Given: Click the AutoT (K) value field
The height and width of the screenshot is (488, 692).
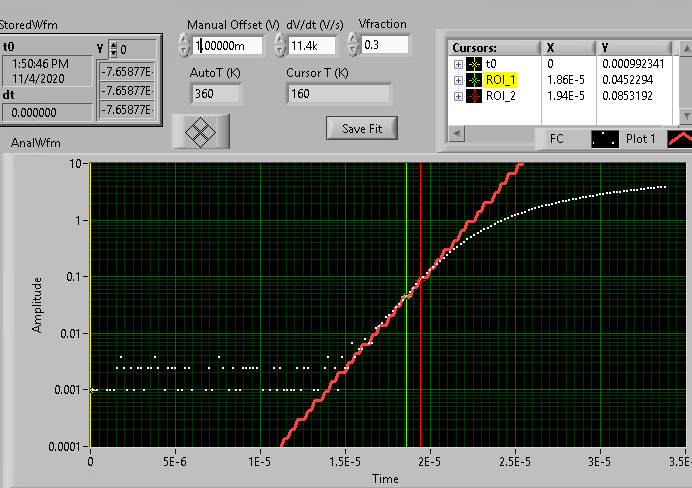Looking at the screenshot, I should [x=215, y=93].
